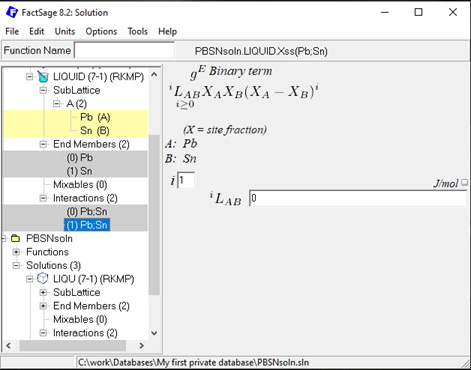Click the i index input box
Screen dimensions: 471x370
point(186,180)
